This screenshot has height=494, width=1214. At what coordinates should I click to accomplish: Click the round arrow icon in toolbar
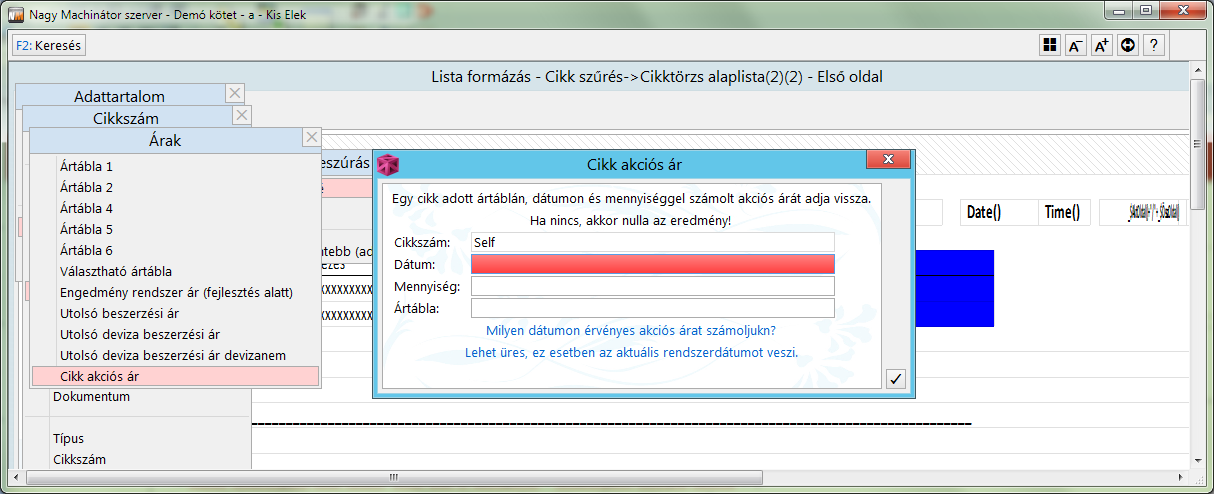pos(1127,45)
